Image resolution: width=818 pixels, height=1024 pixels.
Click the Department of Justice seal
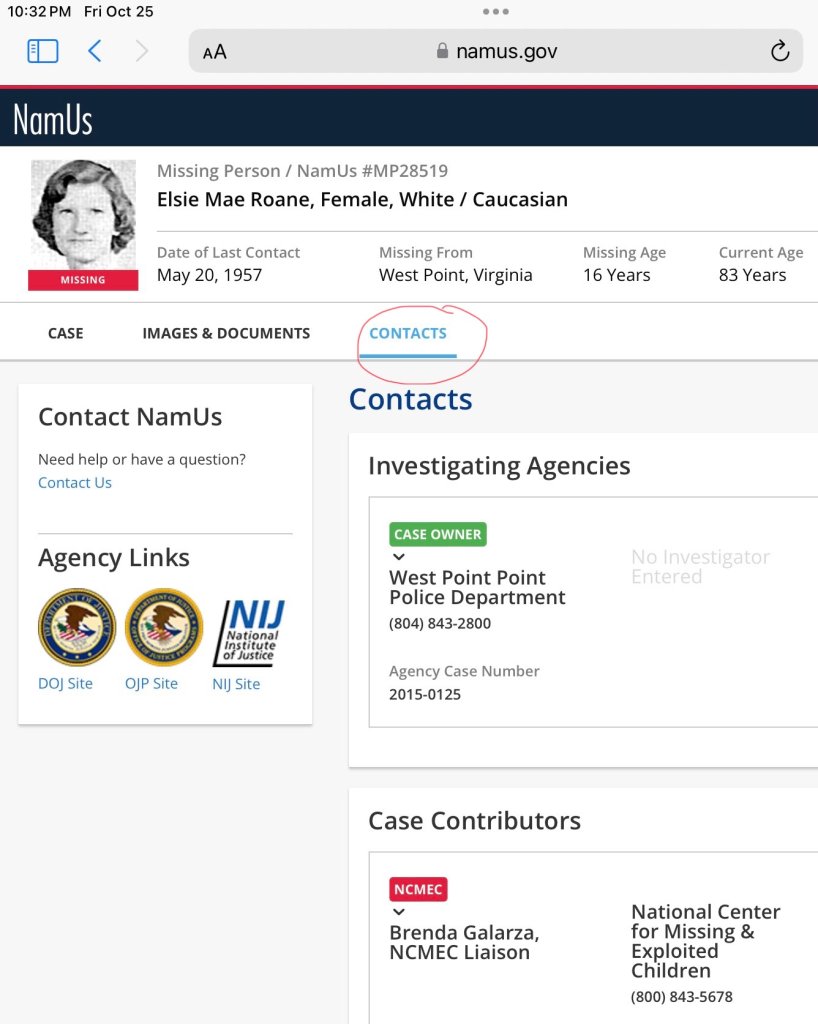77,627
